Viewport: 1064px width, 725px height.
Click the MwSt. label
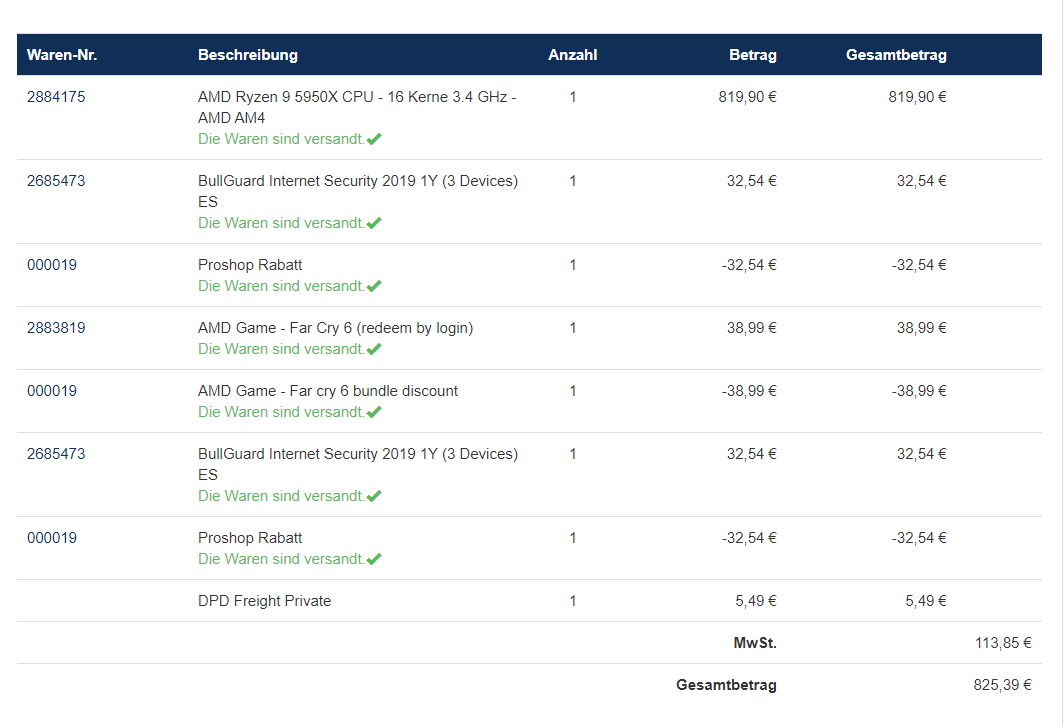tap(755, 643)
